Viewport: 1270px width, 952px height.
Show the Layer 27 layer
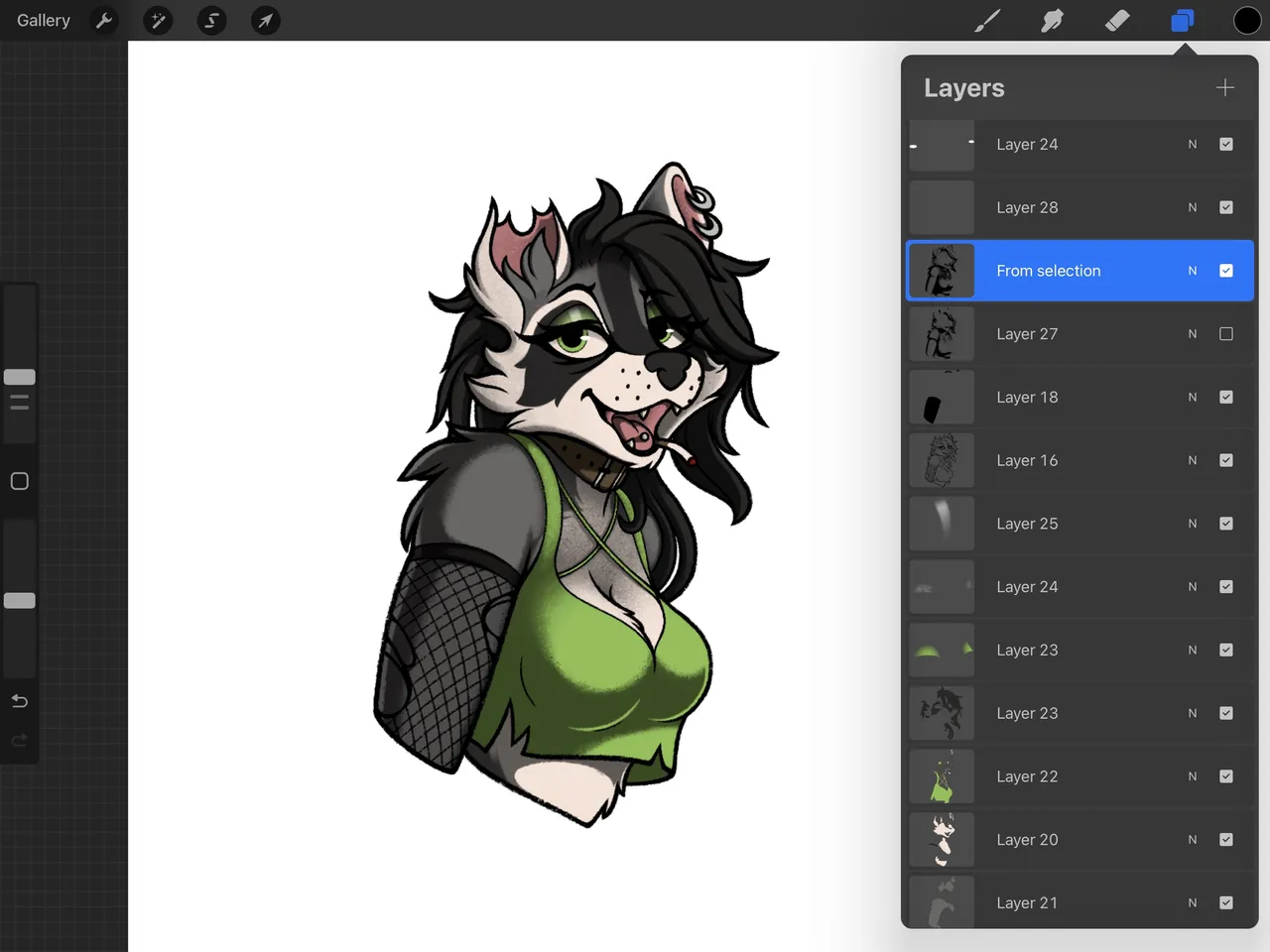tap(1226, 334)
